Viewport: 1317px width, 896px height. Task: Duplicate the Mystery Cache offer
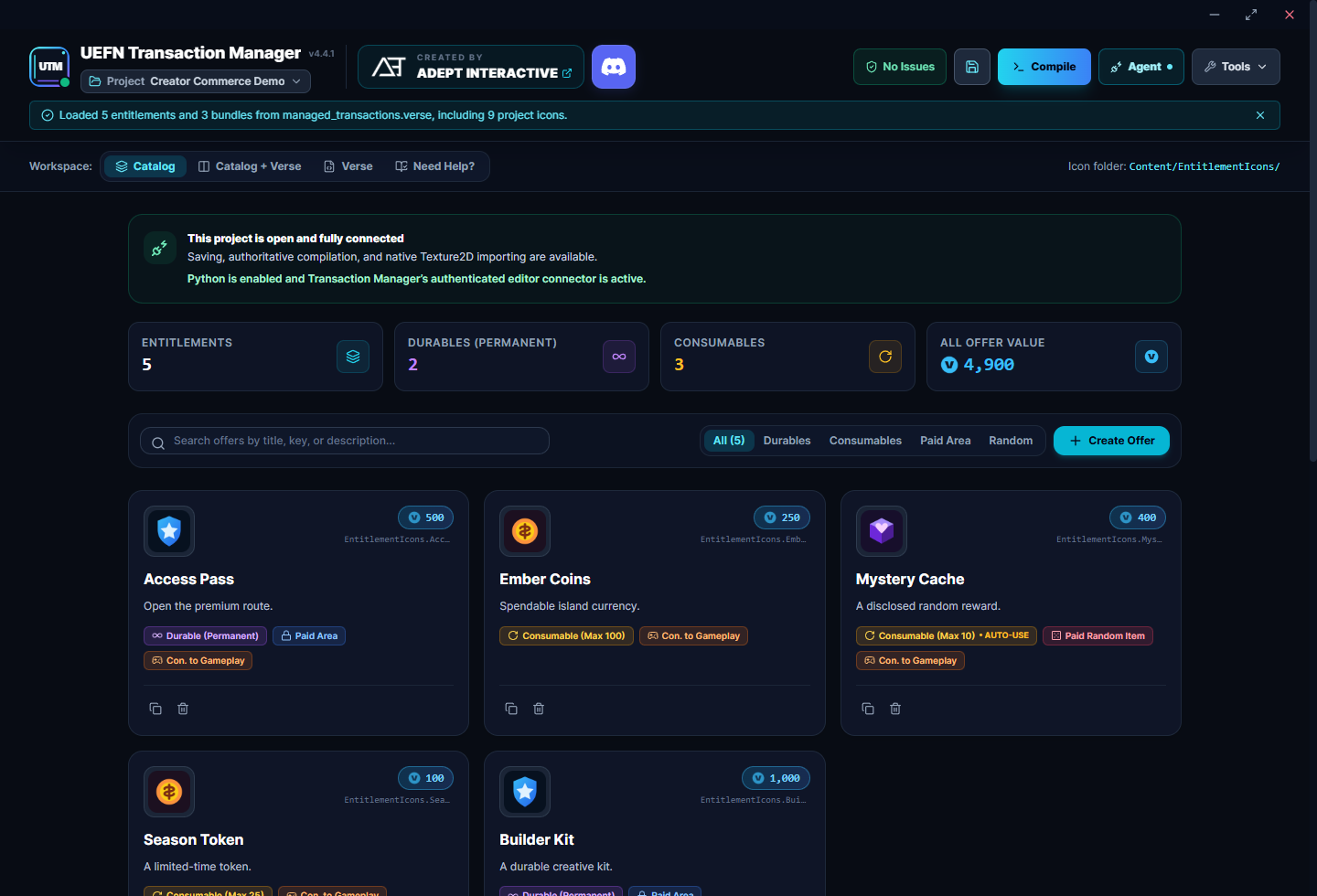click(x=868, y=709)
